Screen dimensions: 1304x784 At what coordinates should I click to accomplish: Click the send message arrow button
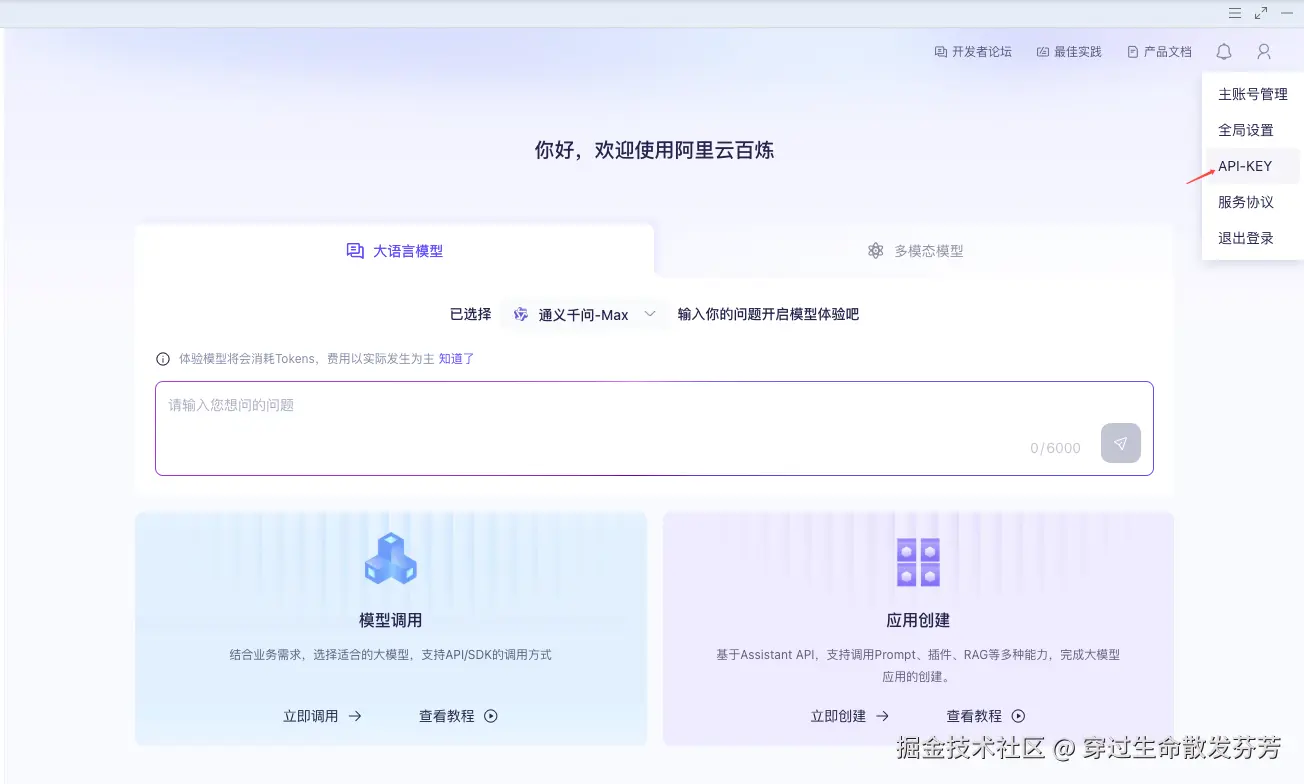[1121, 443]
